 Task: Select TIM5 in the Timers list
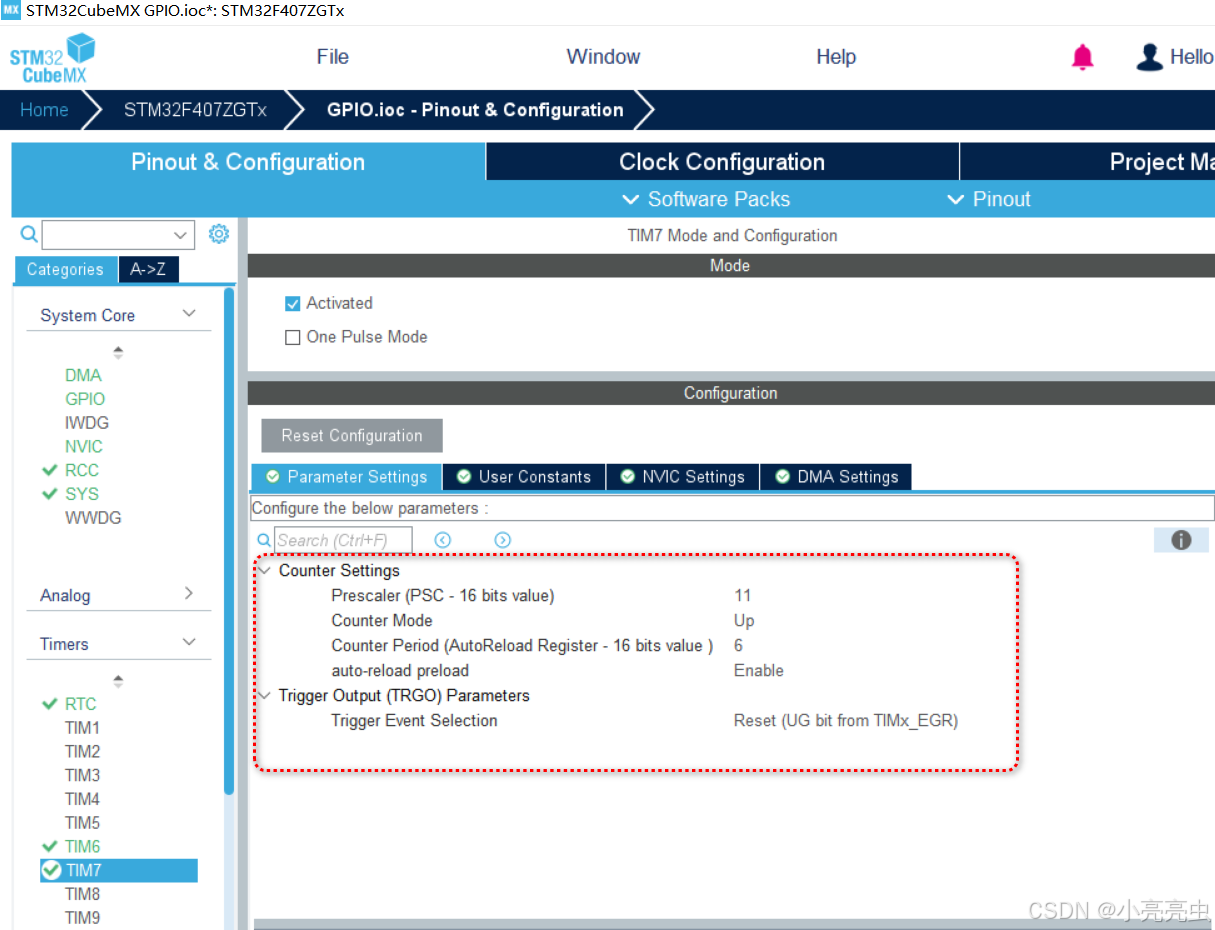click(83, 823)
